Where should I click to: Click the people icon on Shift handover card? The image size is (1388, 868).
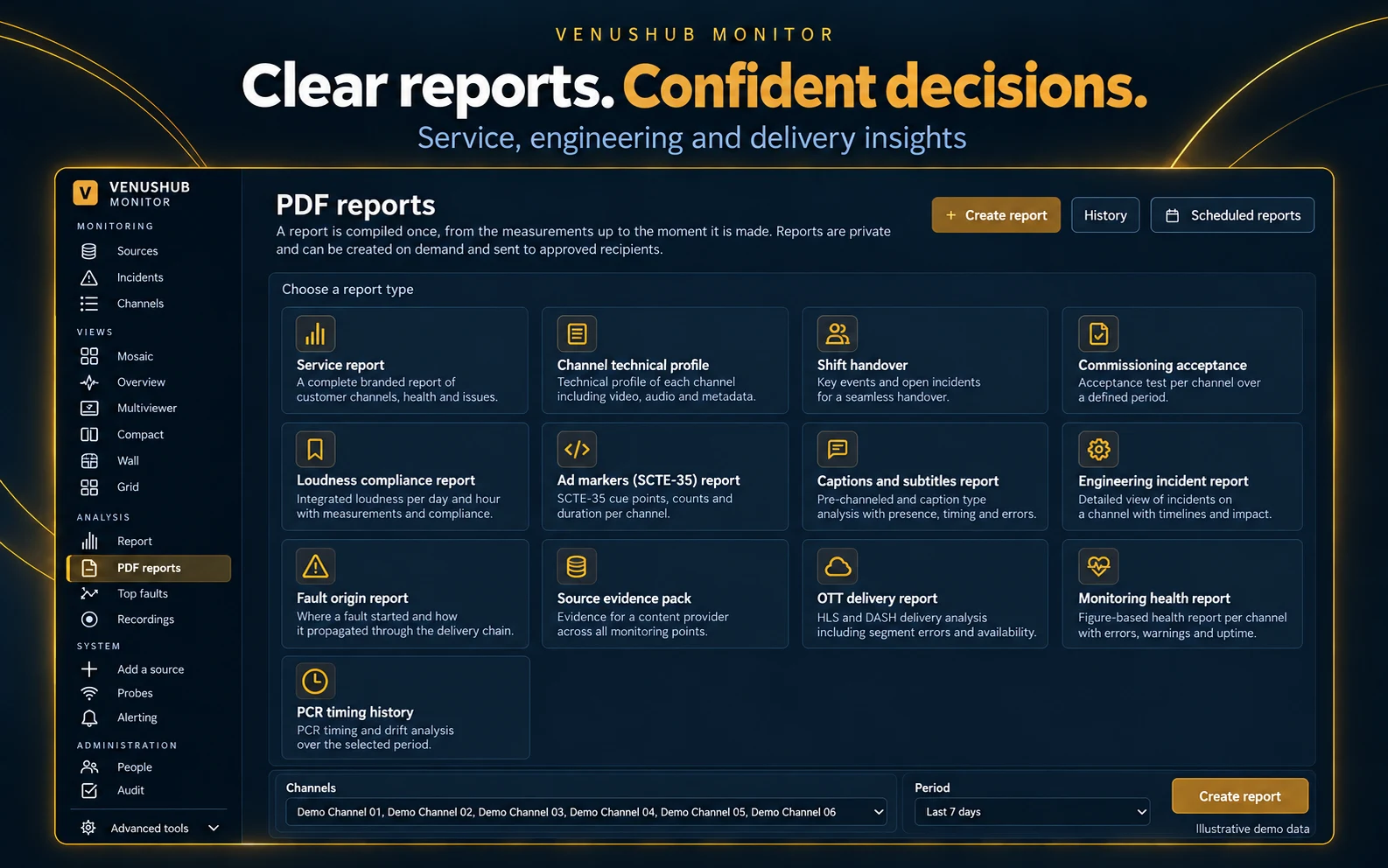pos(838,333)
